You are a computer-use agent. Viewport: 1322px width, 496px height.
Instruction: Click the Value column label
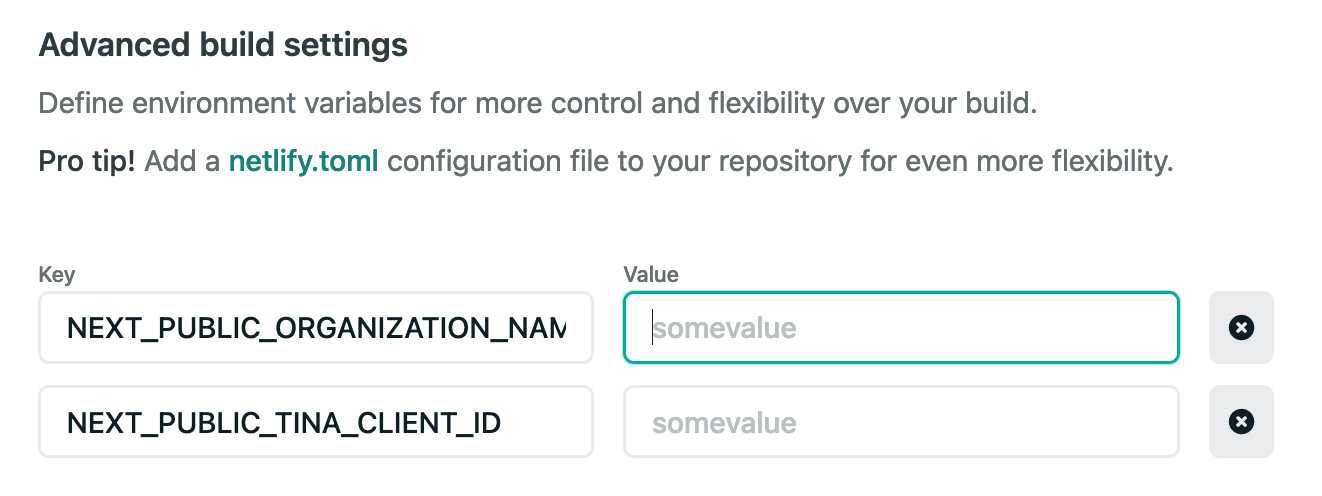[651, 274]
